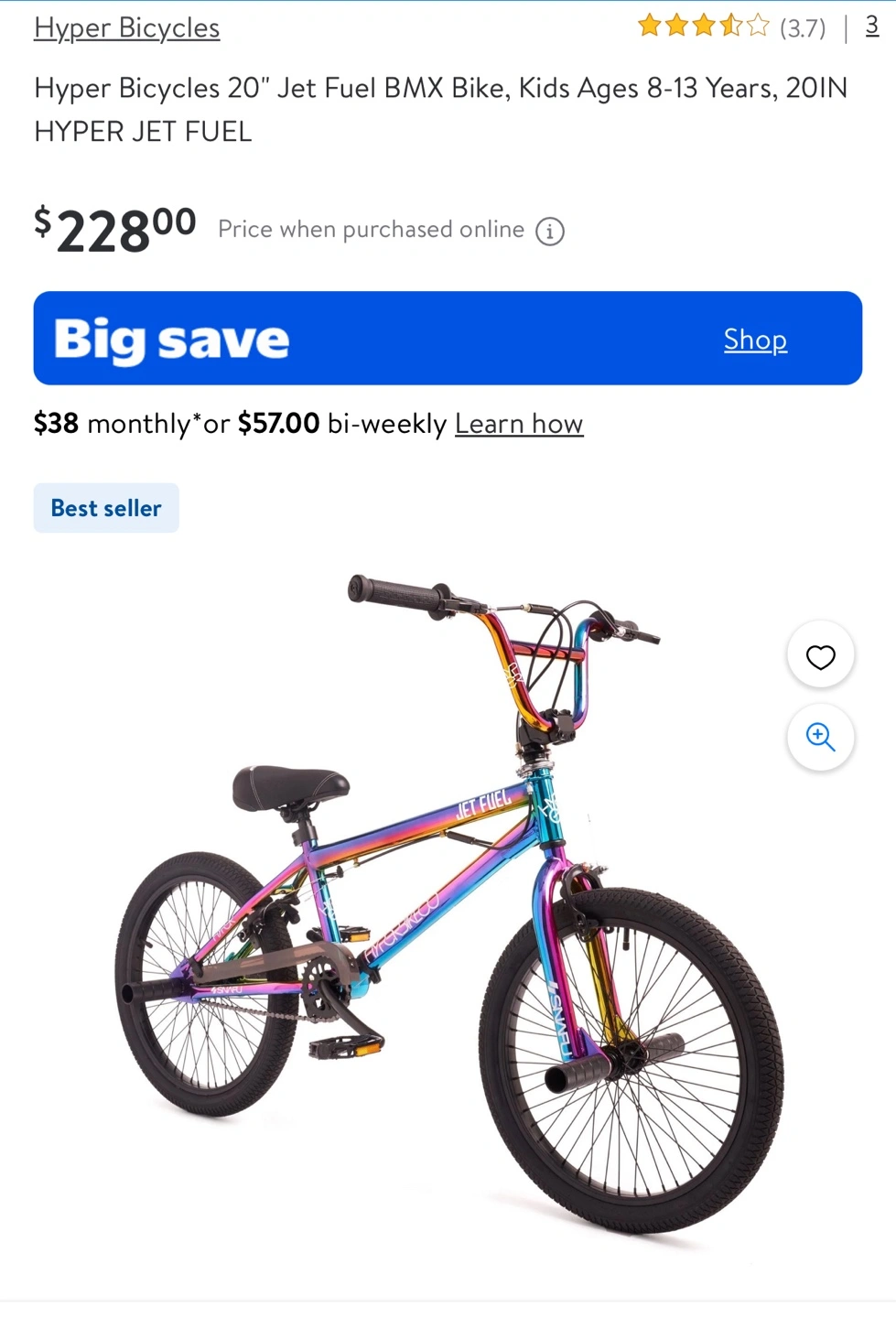The height and width of the screenshot is (1318, 896).
Task: Show price info via circled i icon
Action: pyautogui.click(x=549, y=232)
